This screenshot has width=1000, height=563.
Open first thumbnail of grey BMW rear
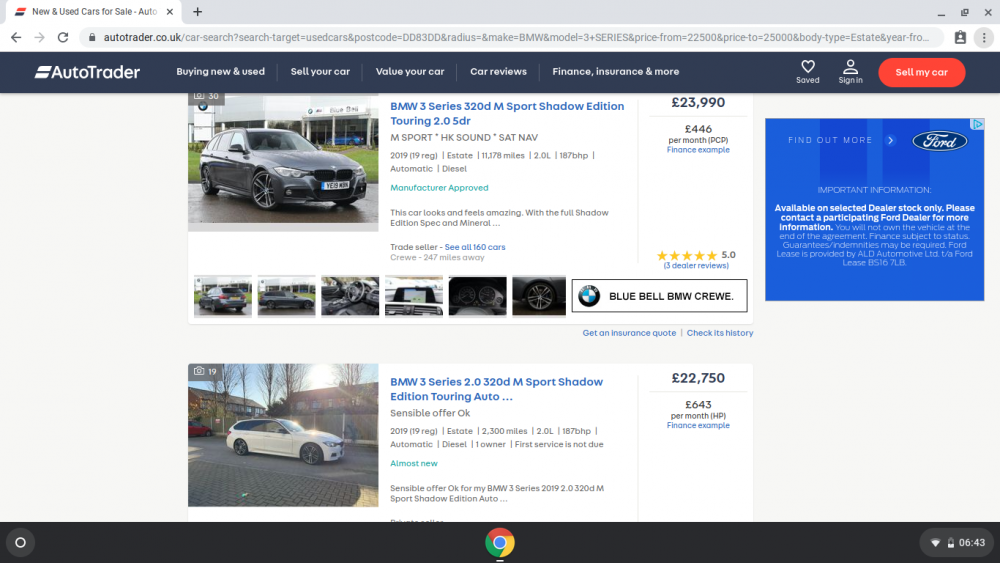[x=223, y=296]
